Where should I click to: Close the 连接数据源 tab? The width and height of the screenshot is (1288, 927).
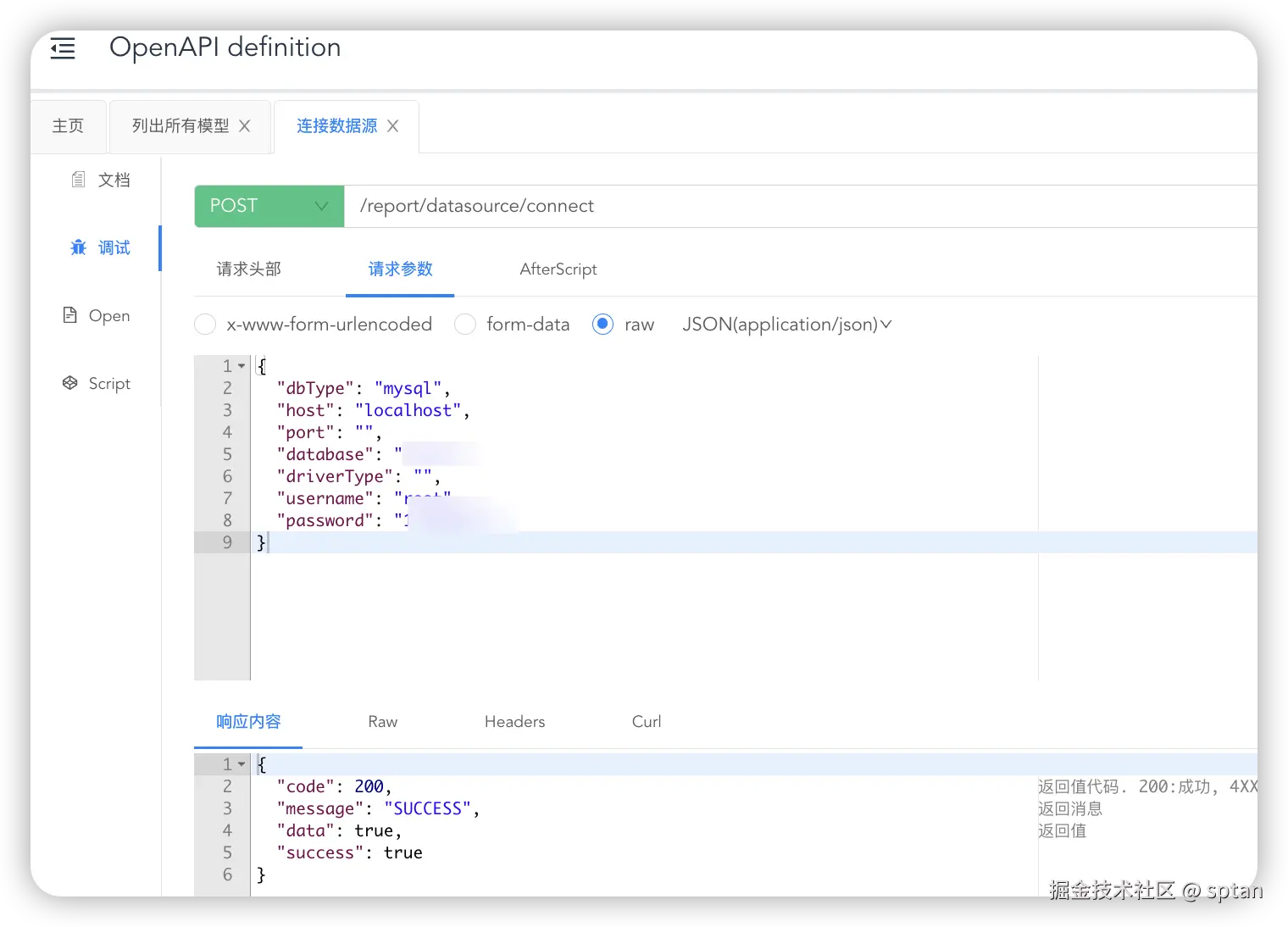(x=392, y=126)
